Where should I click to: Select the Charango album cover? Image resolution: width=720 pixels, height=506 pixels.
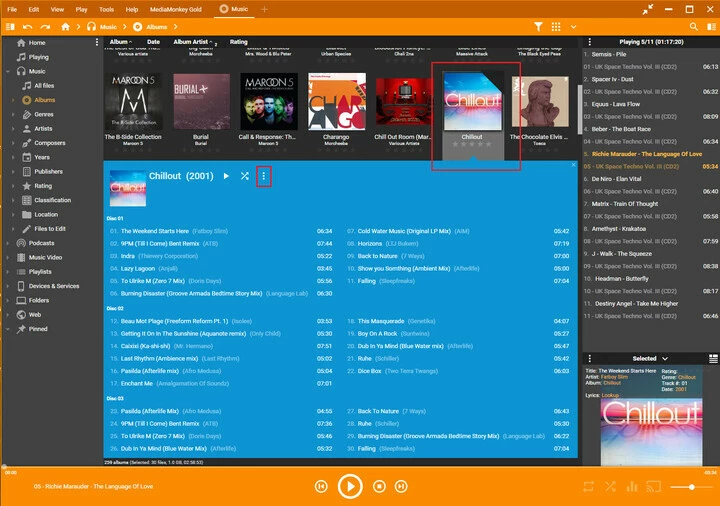[x=337, y=102]
